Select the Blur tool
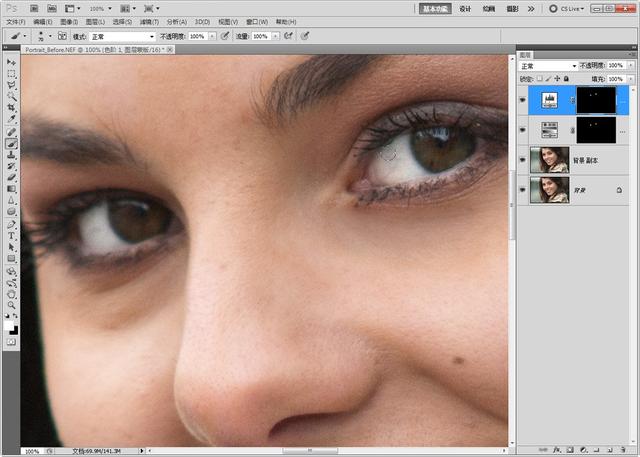 pos(11,200)
